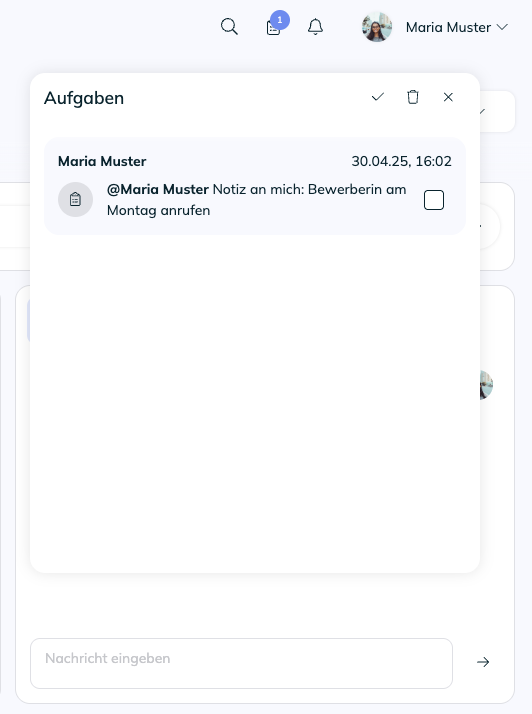532x714 pixels.
Task: Open the tasks clipboard icon in header
Action: click(x=273, y=29)
